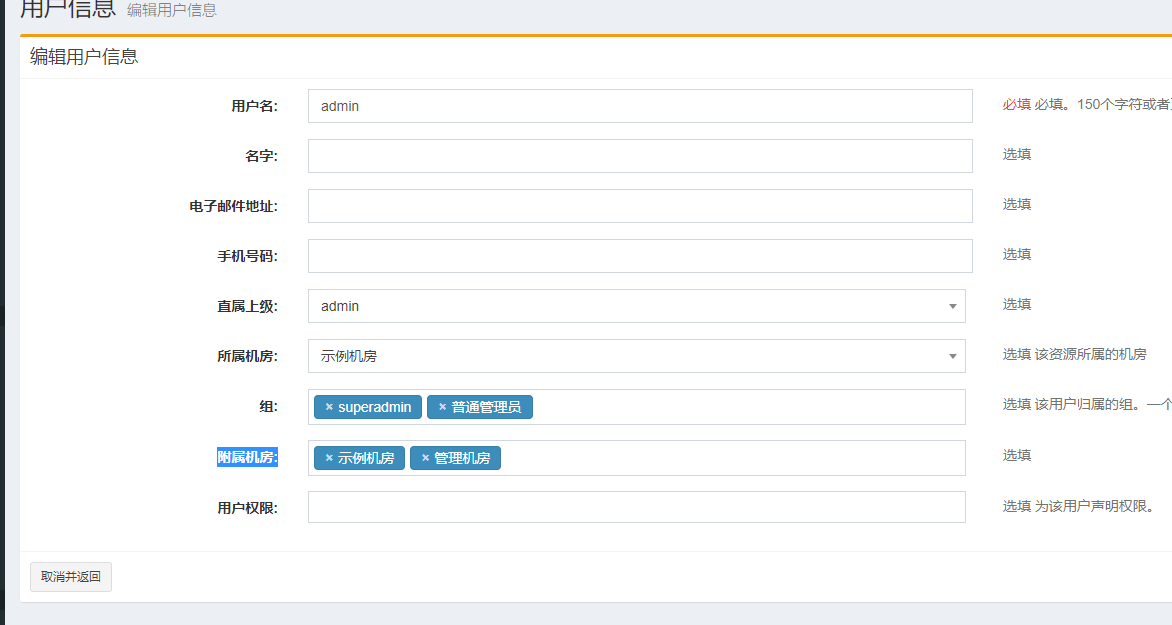
Task: Click the 管理机房 tag text
Action: (x=462, y=458)
